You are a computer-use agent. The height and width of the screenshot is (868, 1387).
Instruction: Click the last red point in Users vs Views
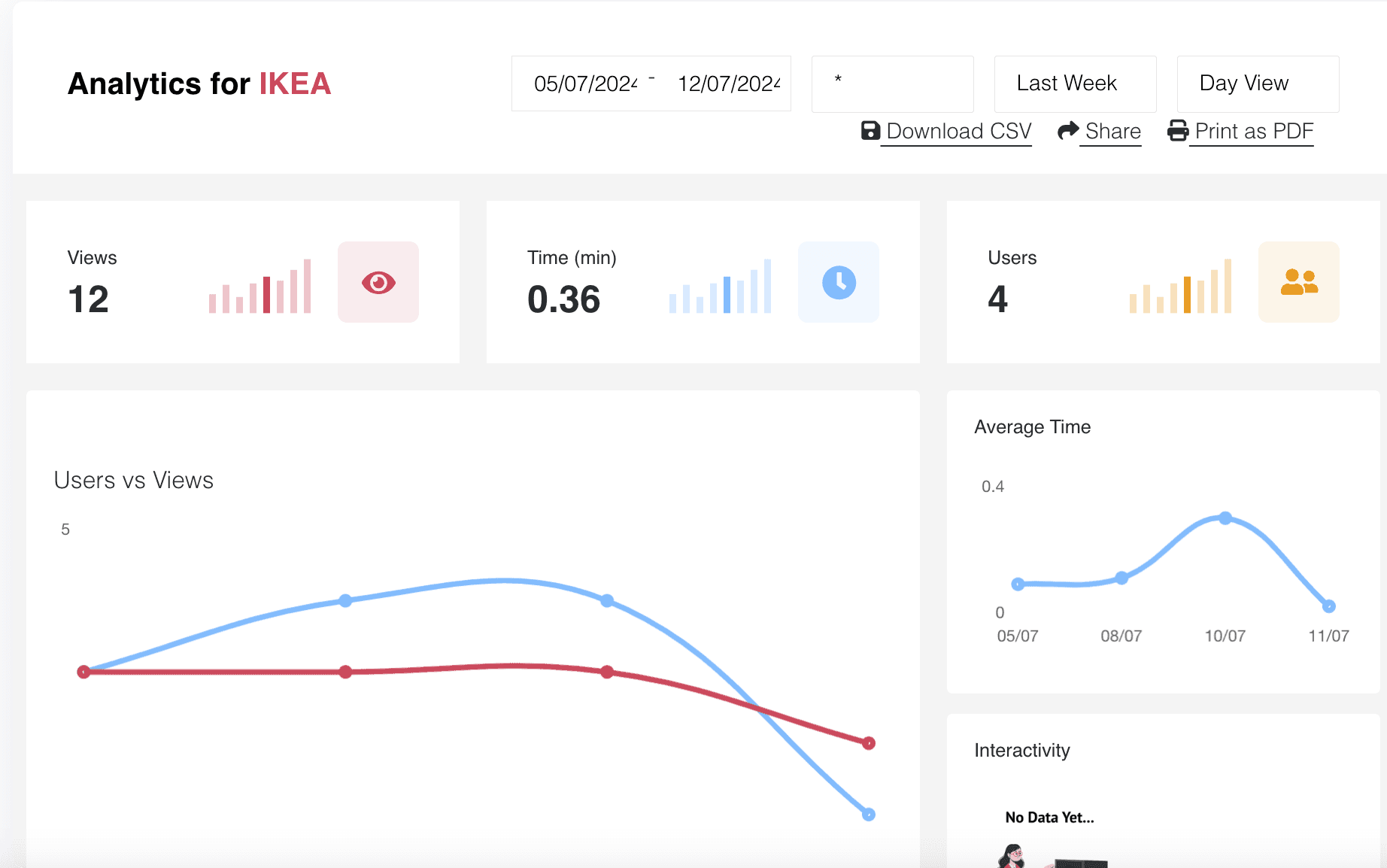coord(869,743)
